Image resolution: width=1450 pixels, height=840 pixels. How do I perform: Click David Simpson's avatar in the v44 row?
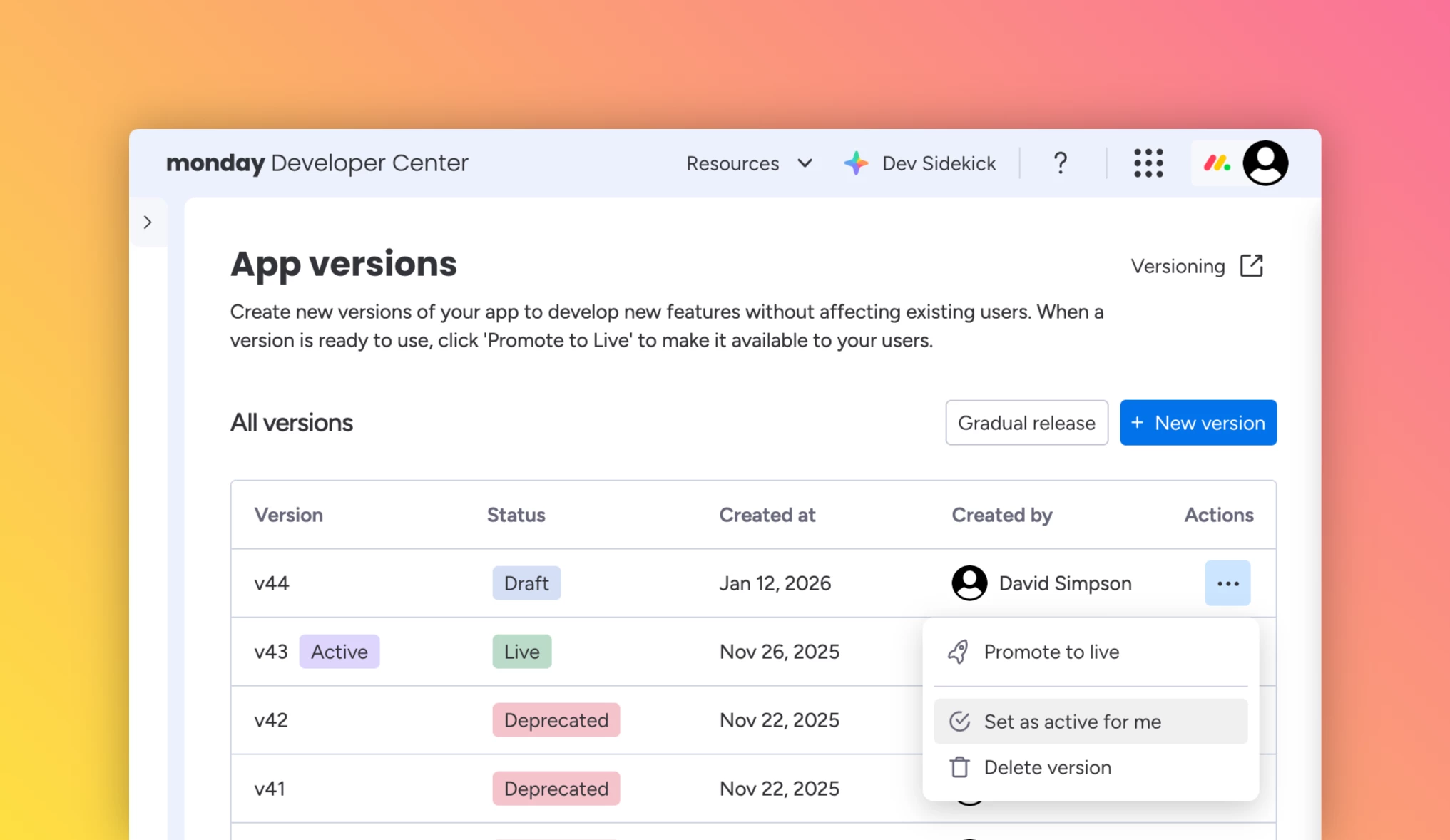(969, 583)
